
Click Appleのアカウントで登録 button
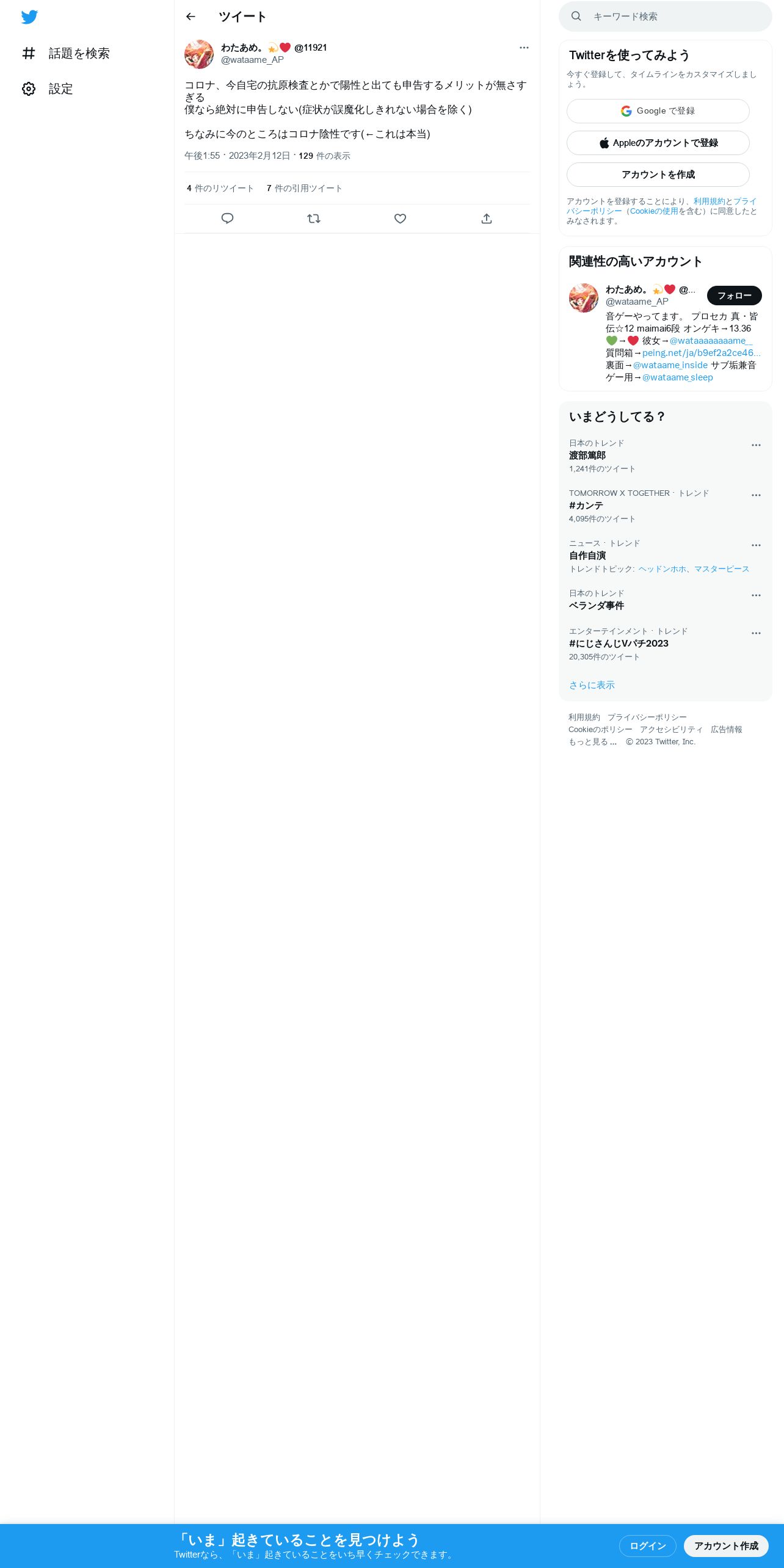(658, 143)
